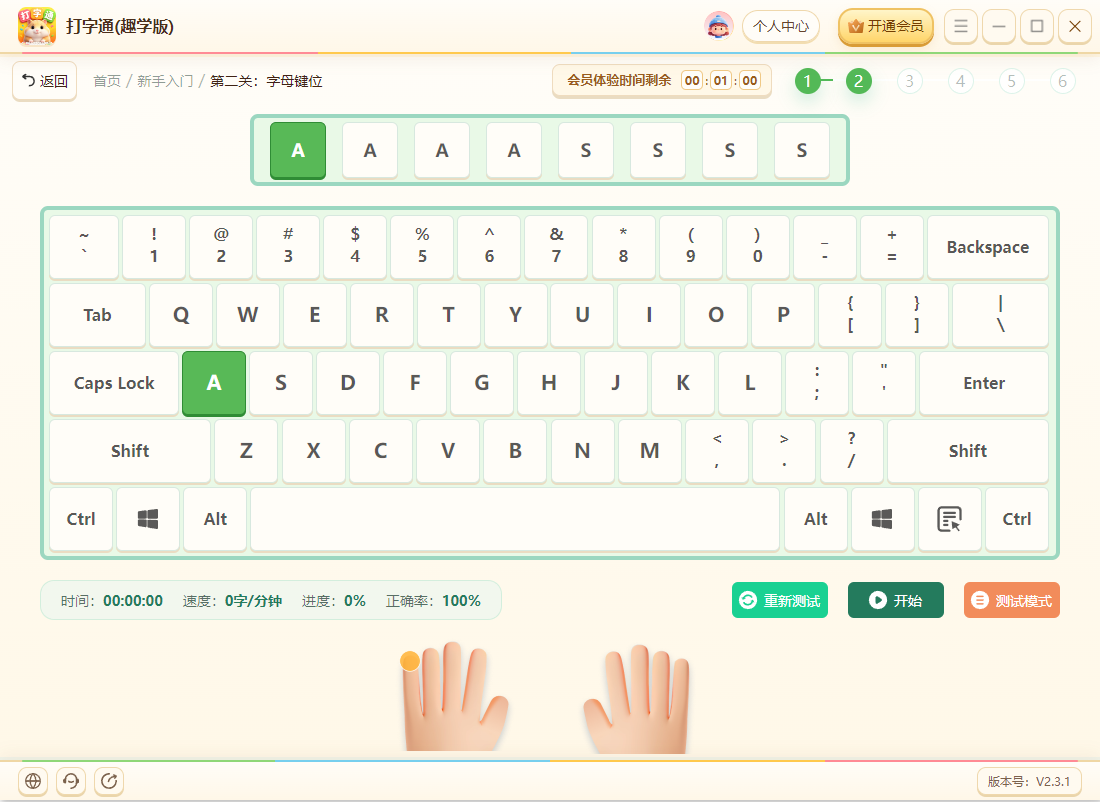Start practice with 开始 button
The height and width of the screenshot is (802, 1100).
(896, 601)
